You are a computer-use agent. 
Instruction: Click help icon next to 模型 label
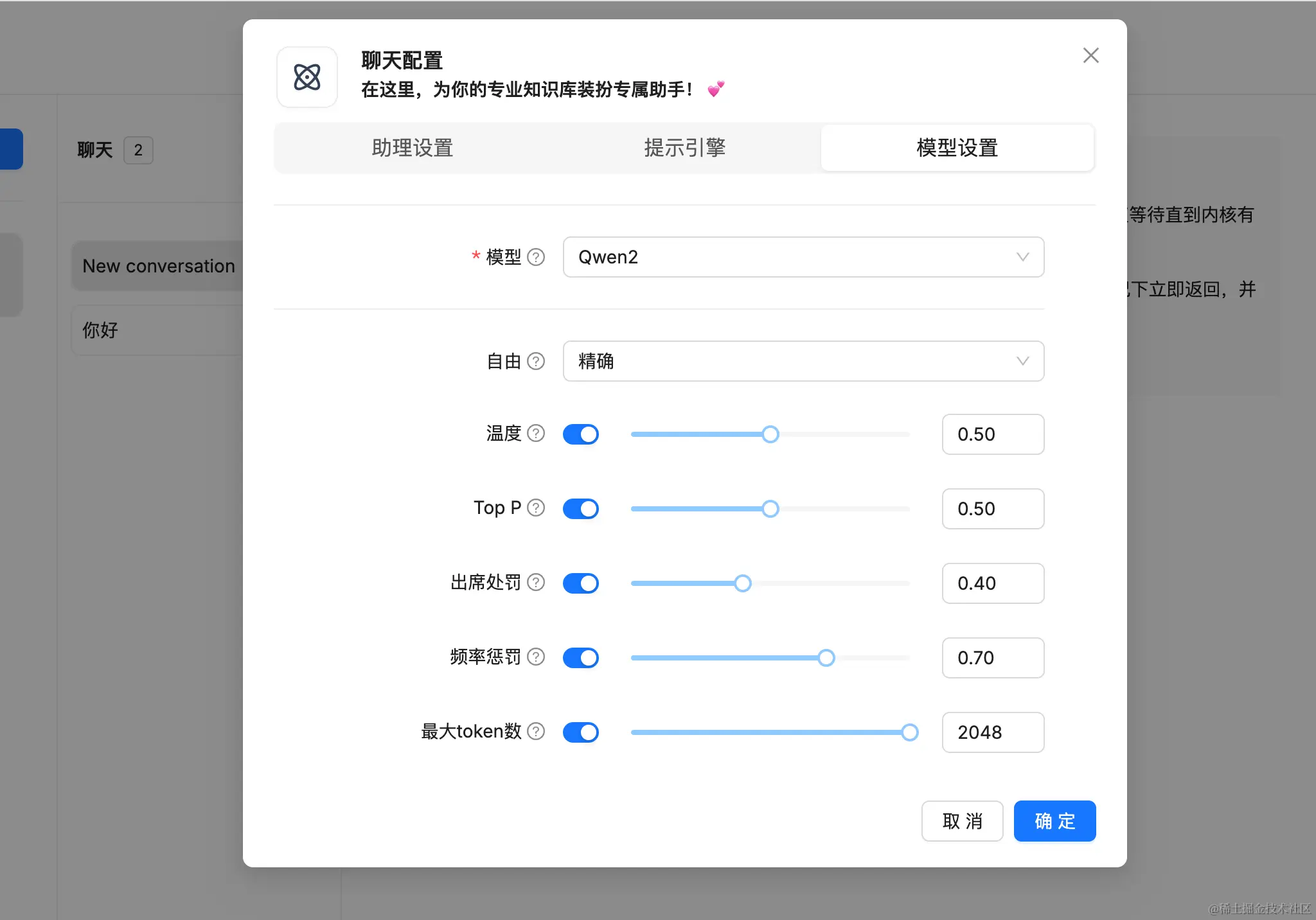(x=536, y=257)
